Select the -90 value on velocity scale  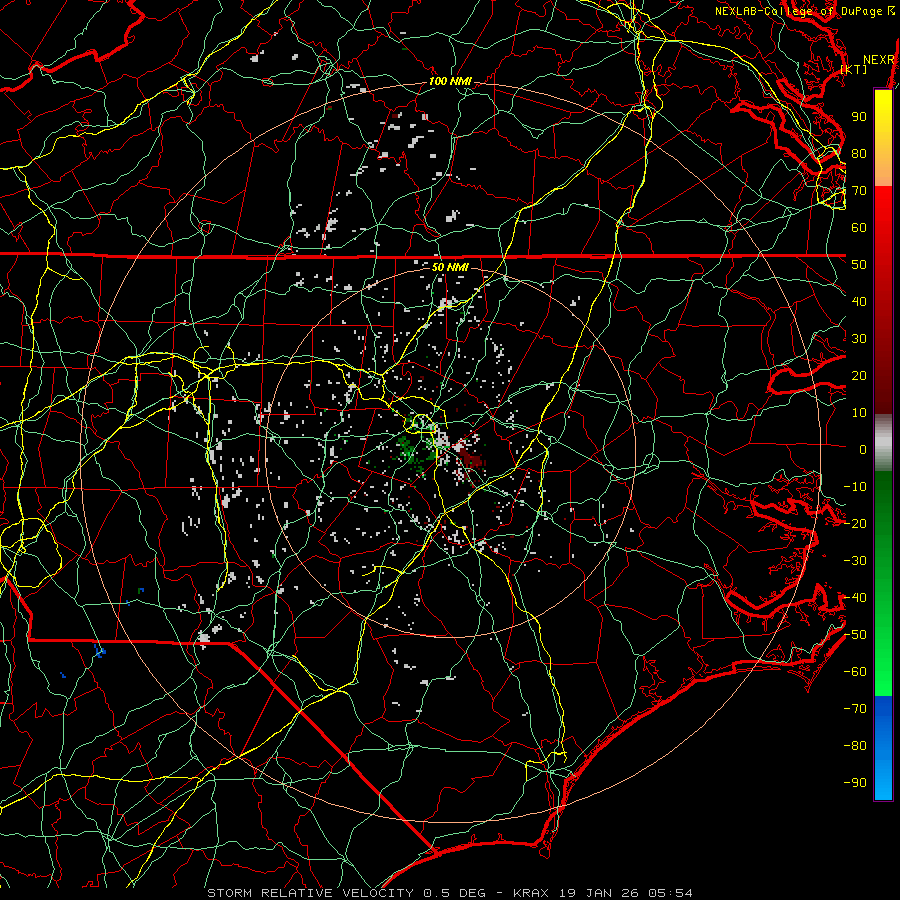855,783
